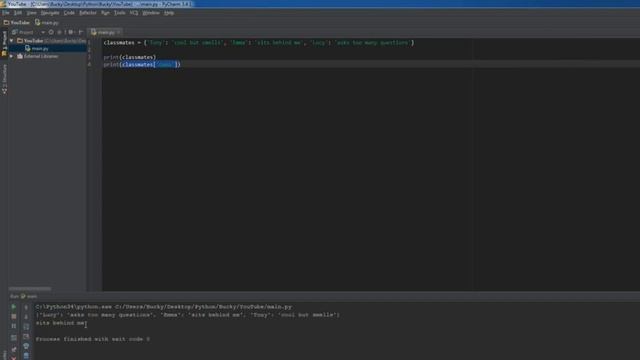Close the main.py editor tab

[x=119, y=32]
